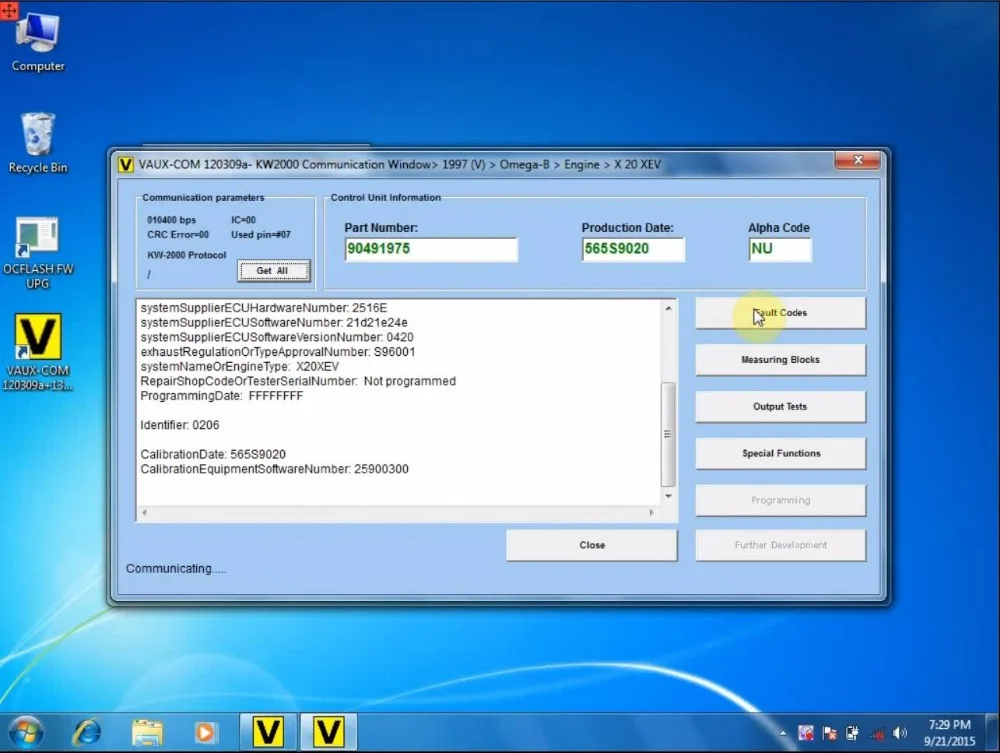This screenshot has width=1000, height=753.
Task: Click the vertical scrollbar thumb in info list
Action: tap(668, 434)
